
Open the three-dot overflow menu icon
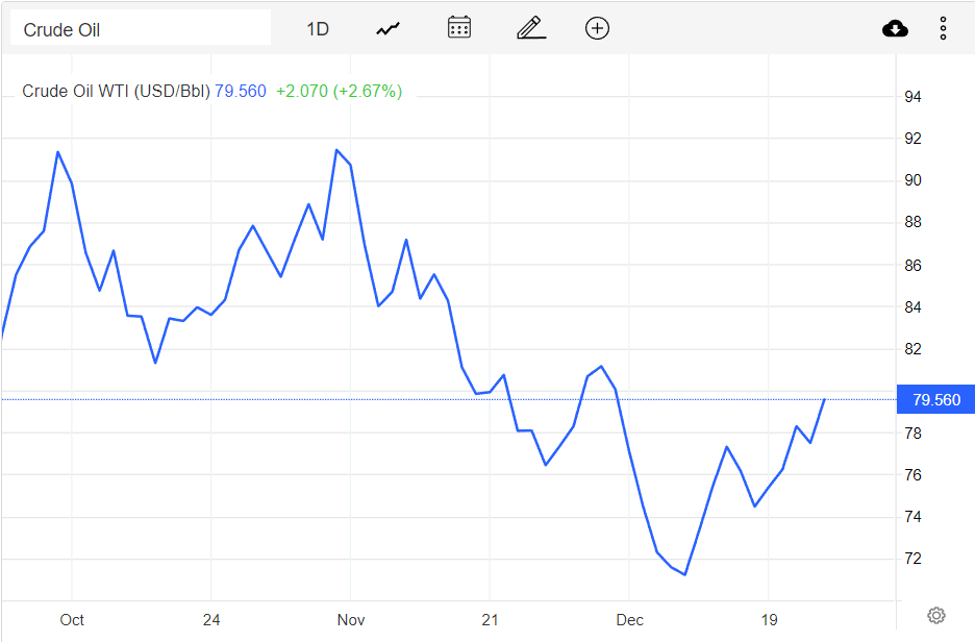coord(943,27)
